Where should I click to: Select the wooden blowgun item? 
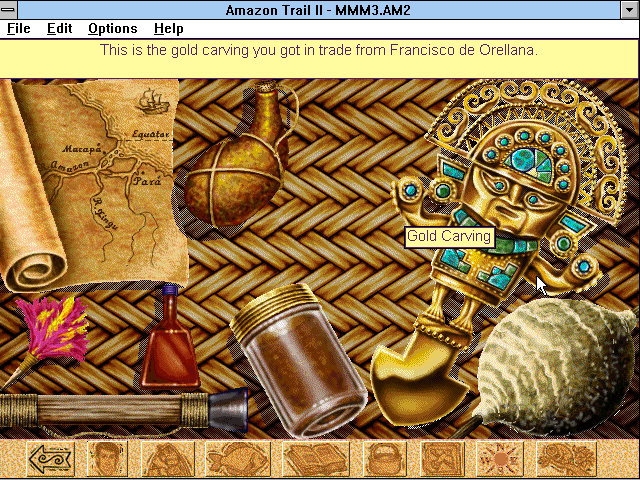(122, 409)
